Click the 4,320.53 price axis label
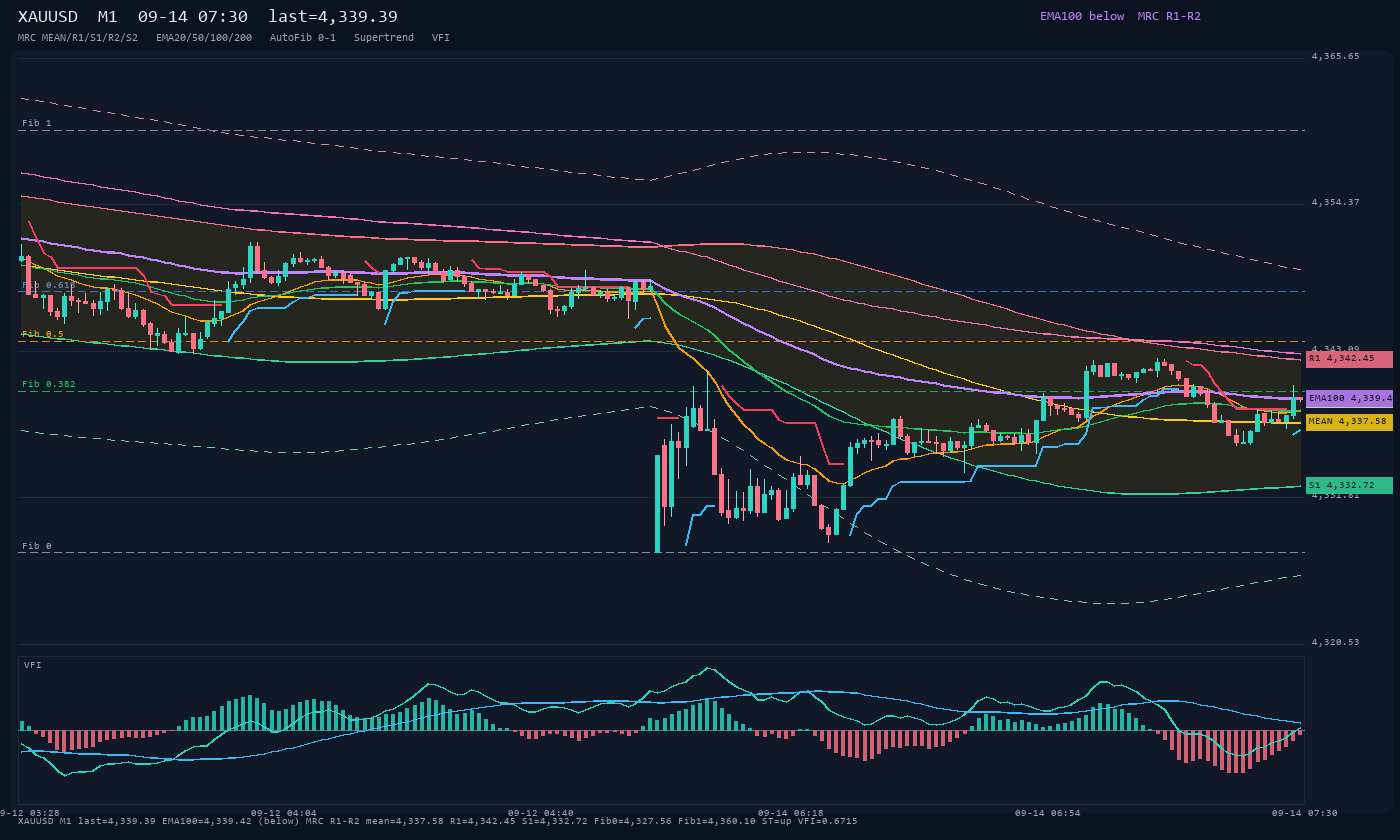This screenshot has width=1400, height=840. click(1335, 642)
